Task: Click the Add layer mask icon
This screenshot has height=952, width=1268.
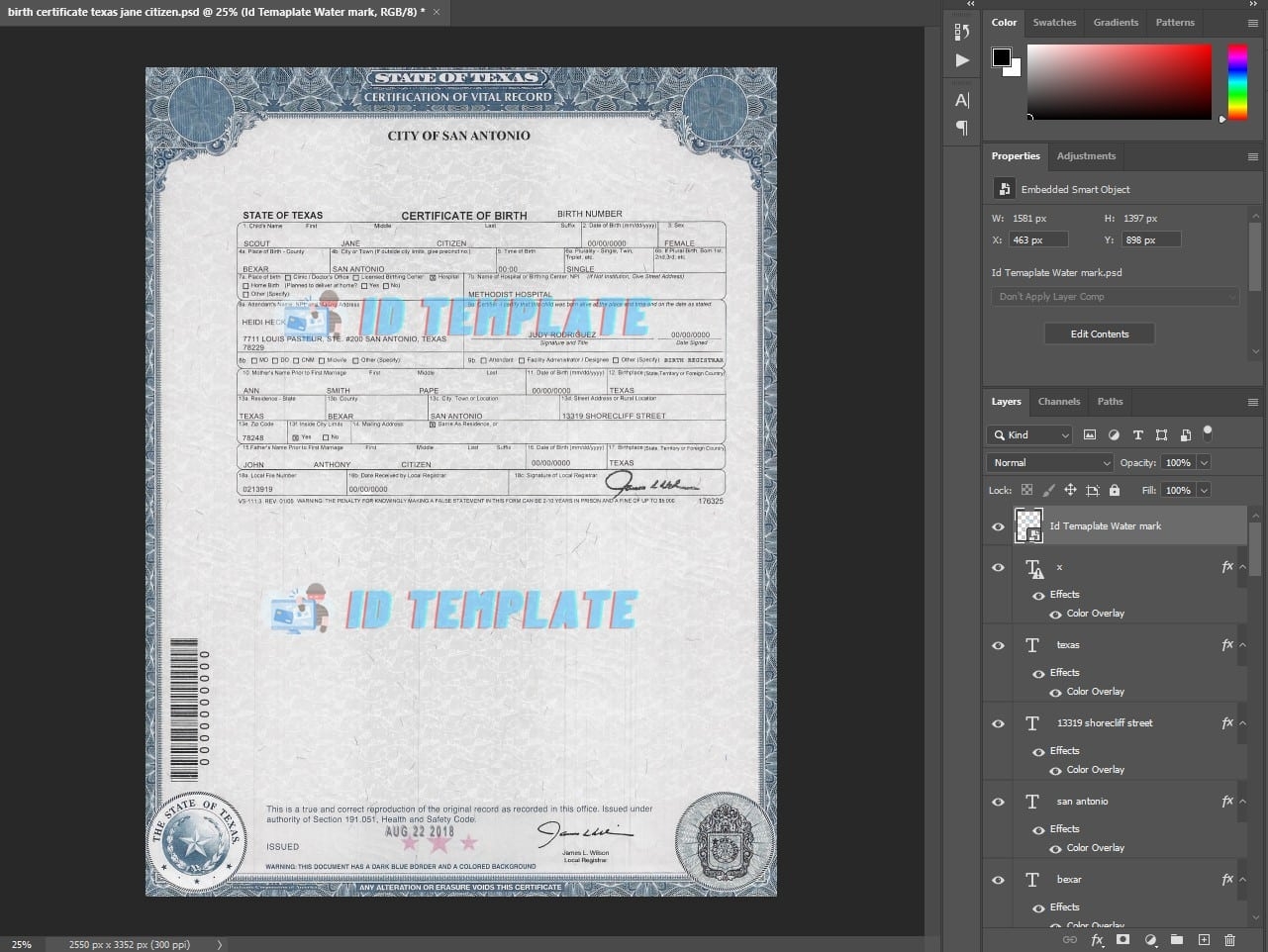Action: point(1122,939)
